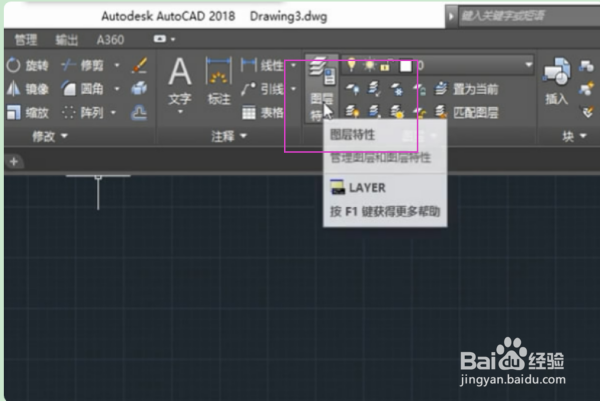Expand the Block (块) panel
The image size is (600, 401).
click(x=574, y=136)
